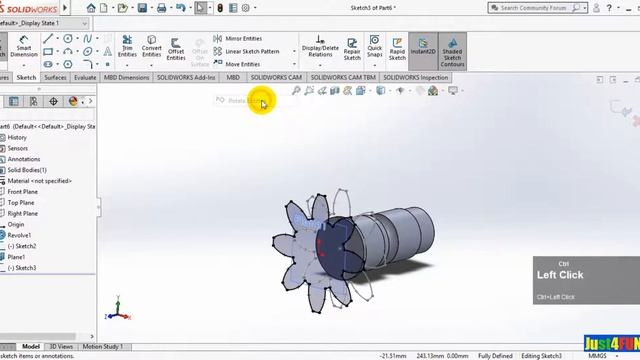
Task: Click the Home icon in the top toolbar
Action: pos(91,8)
